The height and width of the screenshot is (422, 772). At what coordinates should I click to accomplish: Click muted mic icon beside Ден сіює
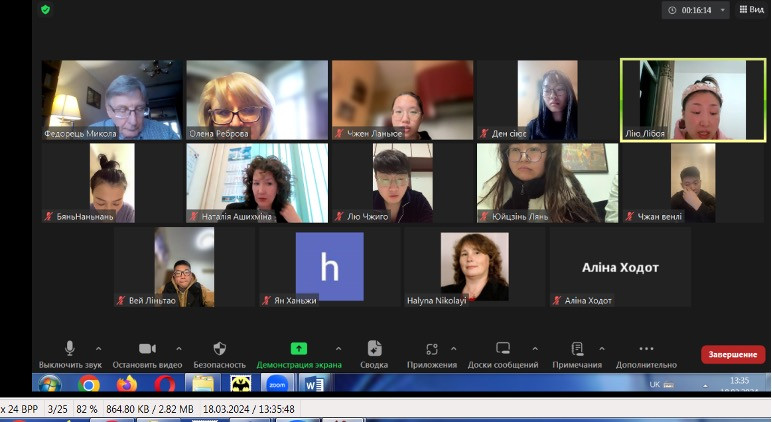tap(484, 133)
